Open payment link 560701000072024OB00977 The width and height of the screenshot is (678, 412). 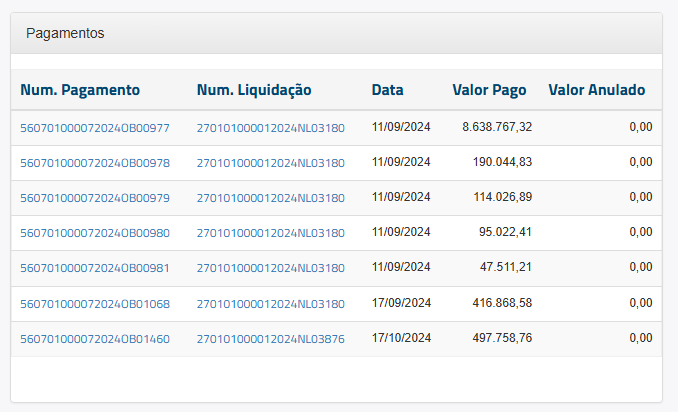coord(95,128)
